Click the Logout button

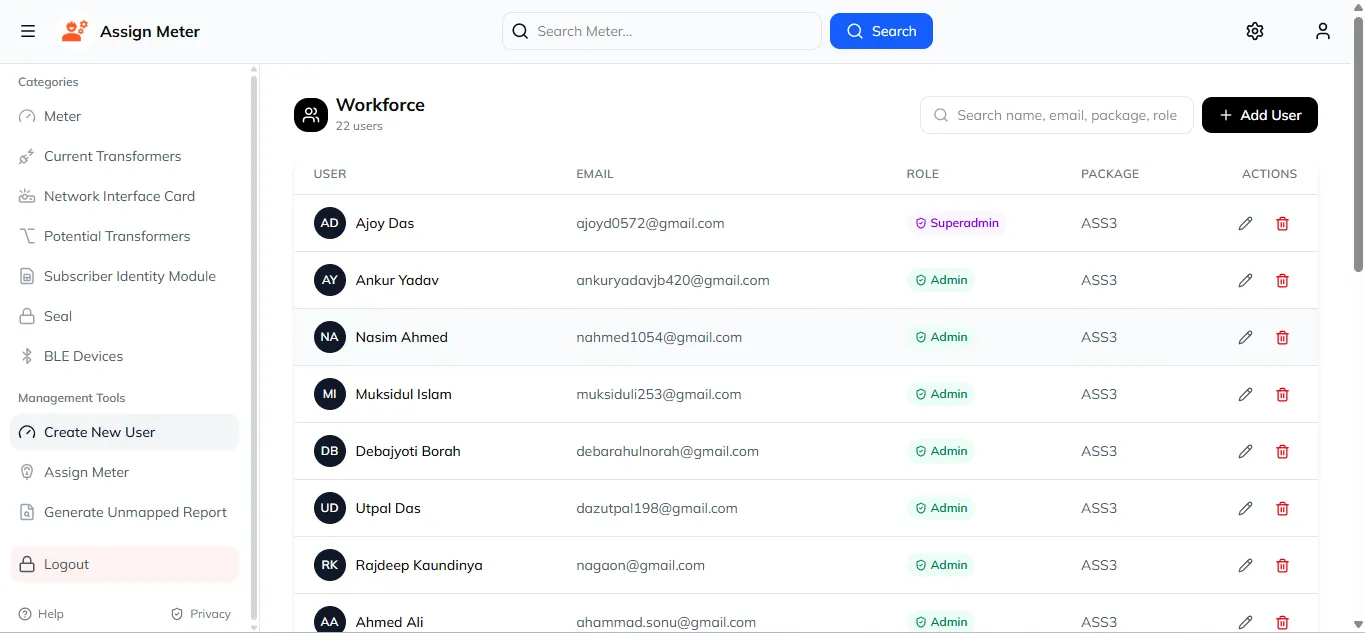124,564
